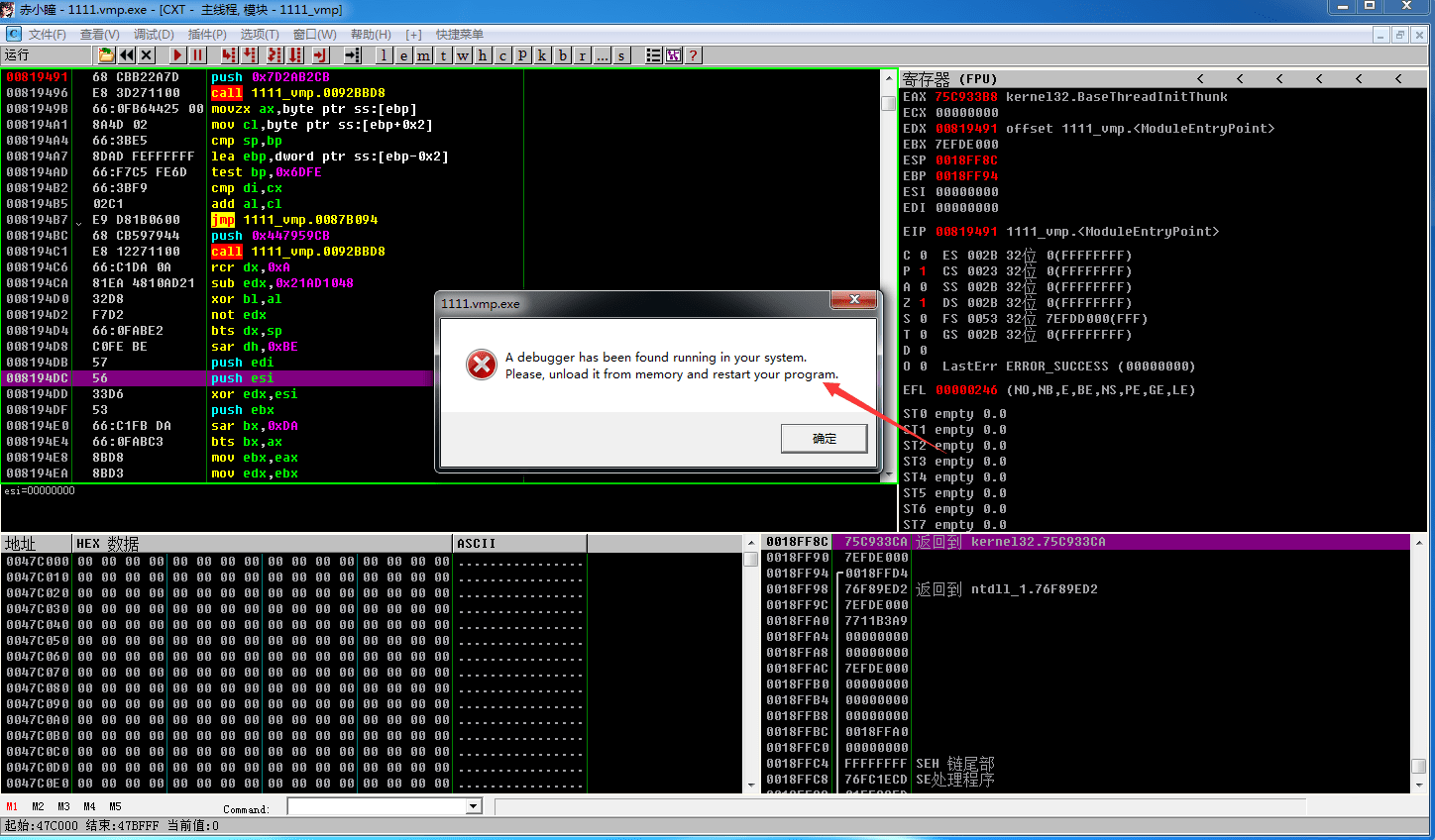Select the EIP register value 00819491
This screenshot has width=1435, height=840.
(x=966, y=232)
